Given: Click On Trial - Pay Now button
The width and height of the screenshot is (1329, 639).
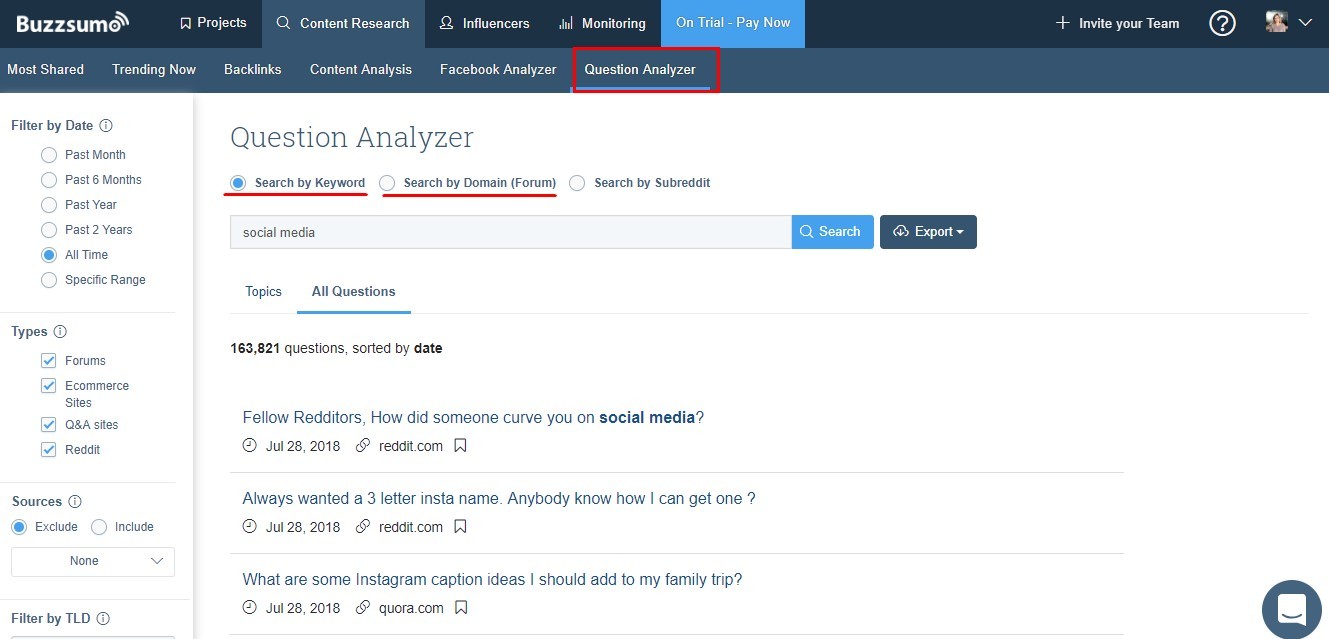Looking at the screenshot, I should (733, 23).
